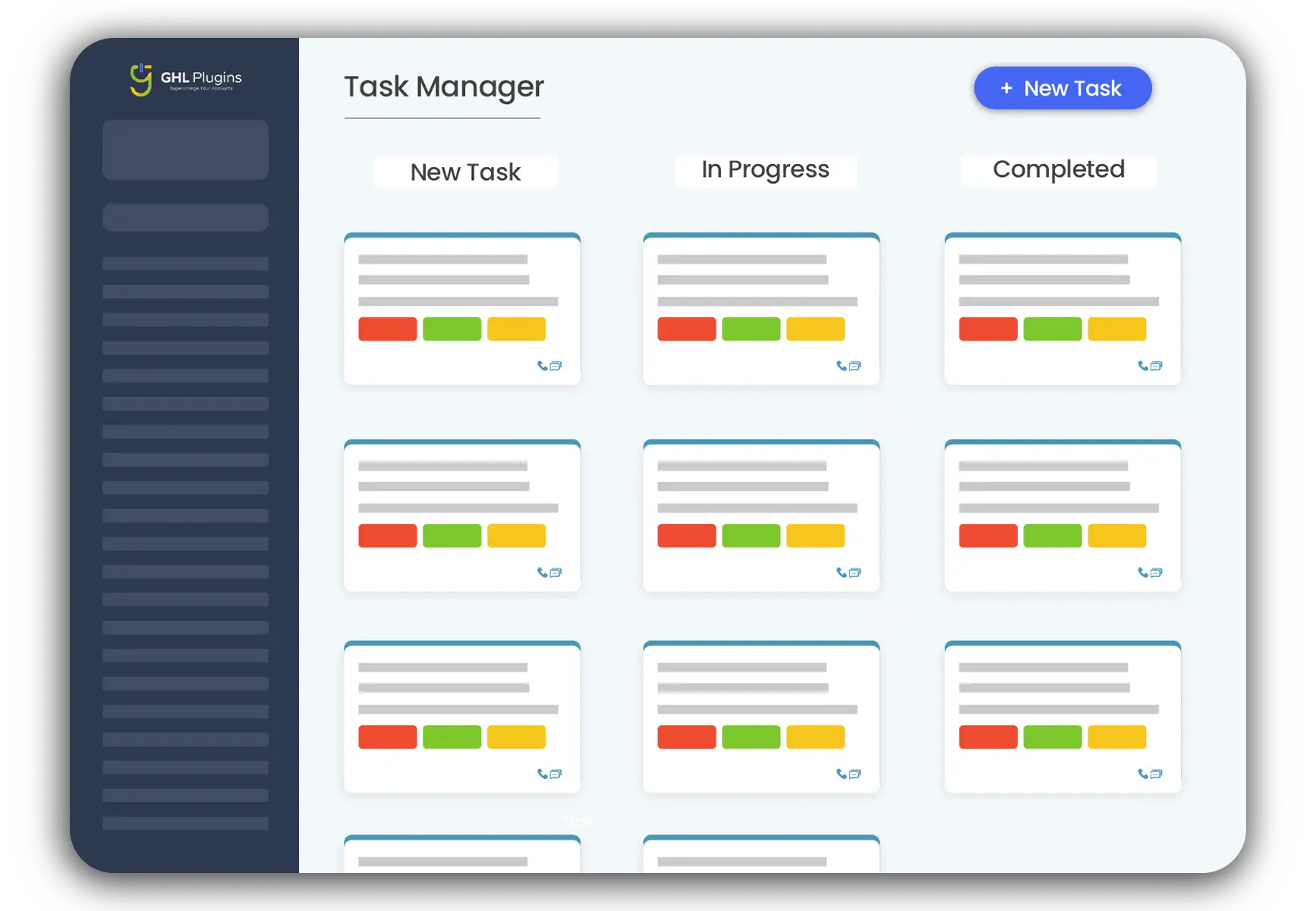Open chat icon on first Completed card
Screen dimensions: 1316x911
1157,366
